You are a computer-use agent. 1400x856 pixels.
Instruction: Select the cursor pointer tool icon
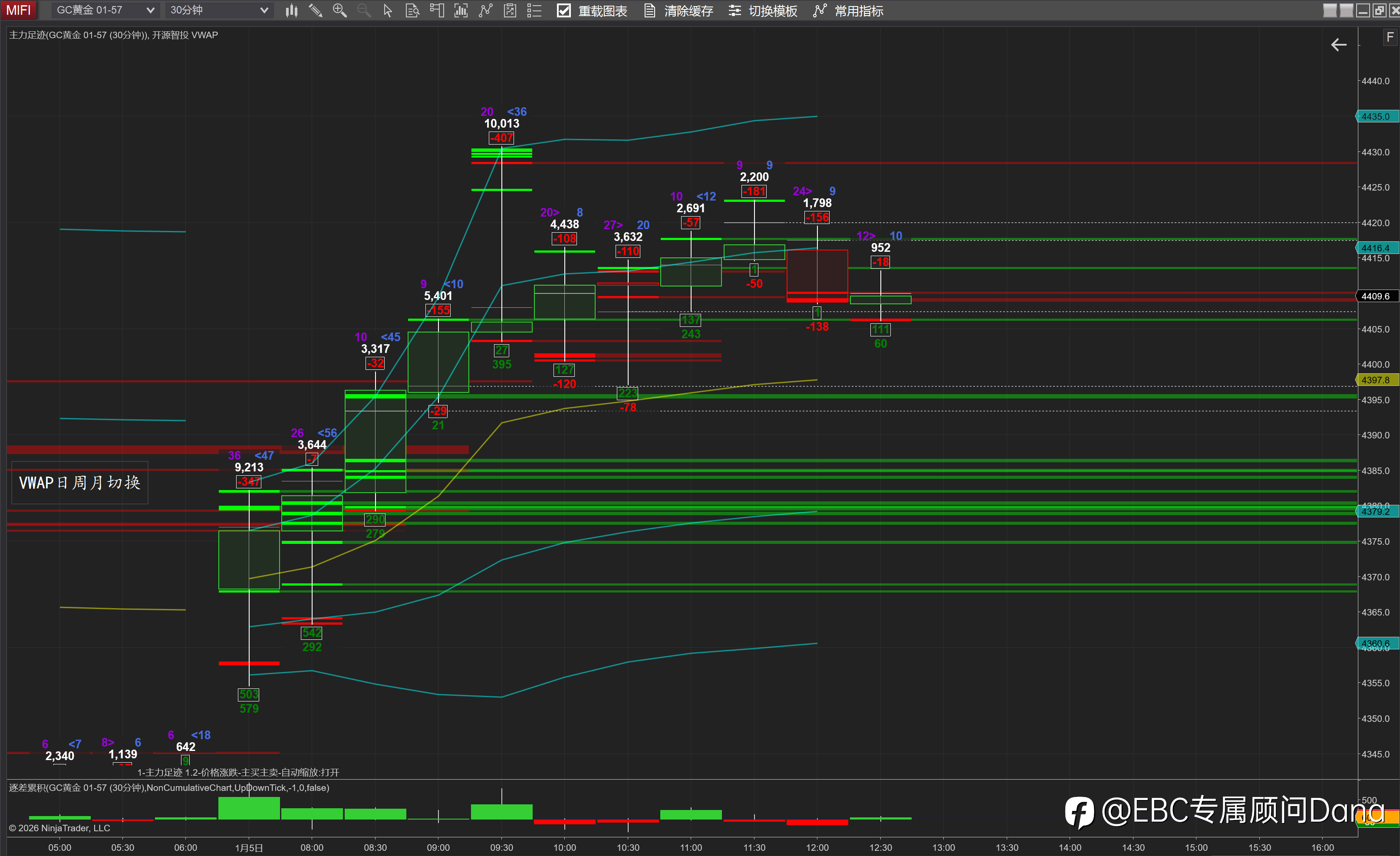[388, 10]
